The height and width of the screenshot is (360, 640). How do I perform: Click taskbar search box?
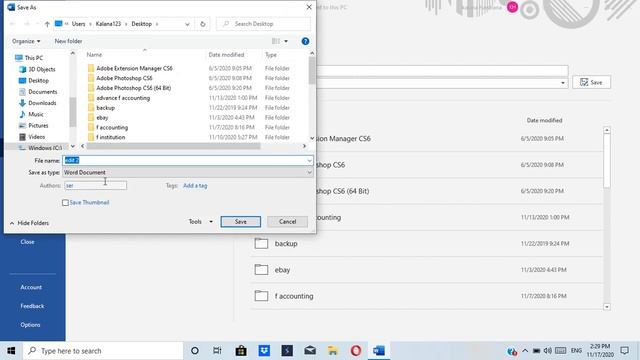point(103,351)
